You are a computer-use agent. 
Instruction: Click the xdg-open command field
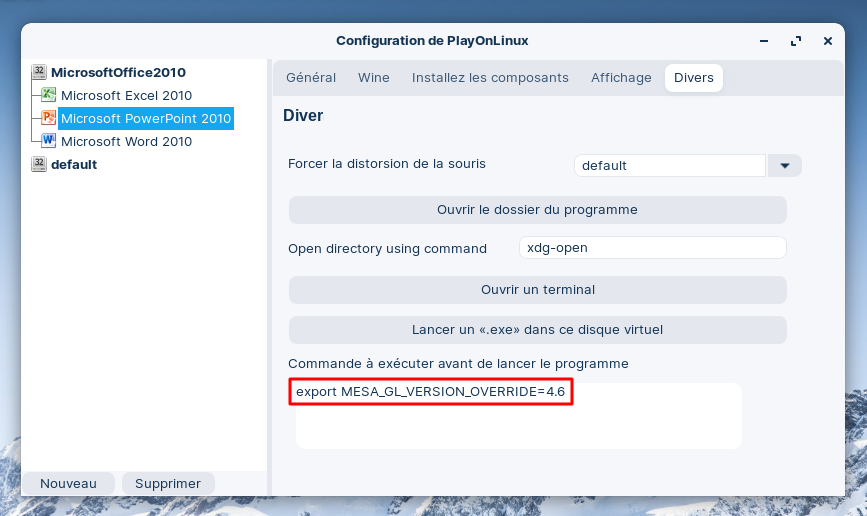pyautogui.click(x=652, y=248)
